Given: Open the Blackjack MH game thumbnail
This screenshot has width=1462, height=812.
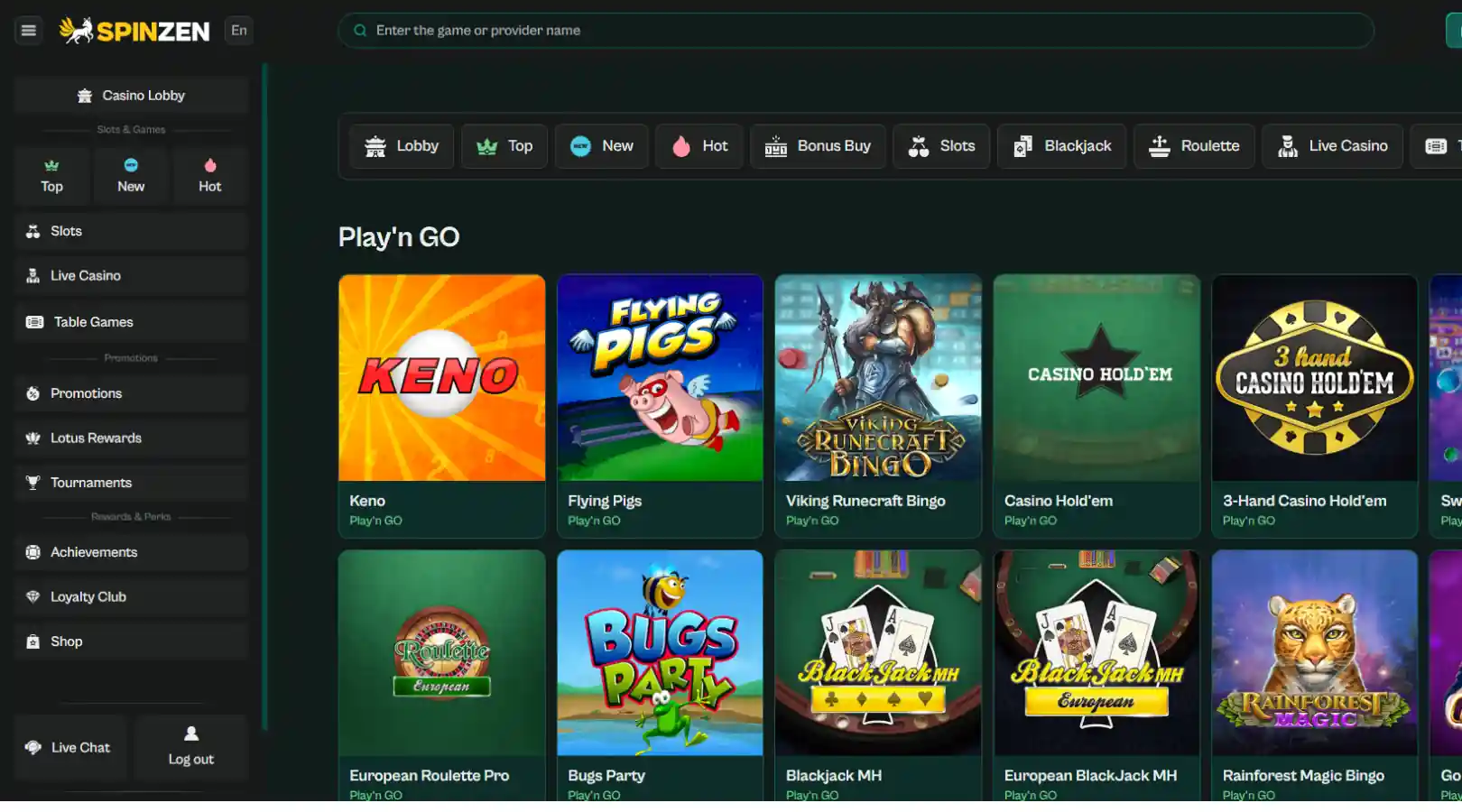Looking at the screenshot, I should tap(878, 653).
